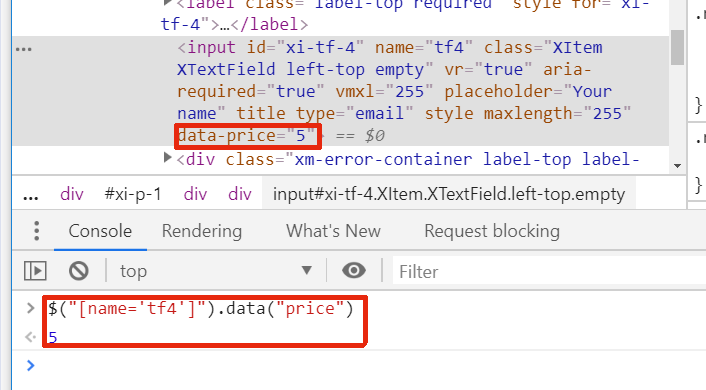Switch to the Rendering tab
The image size is (706, 390).
pos(202,231)
